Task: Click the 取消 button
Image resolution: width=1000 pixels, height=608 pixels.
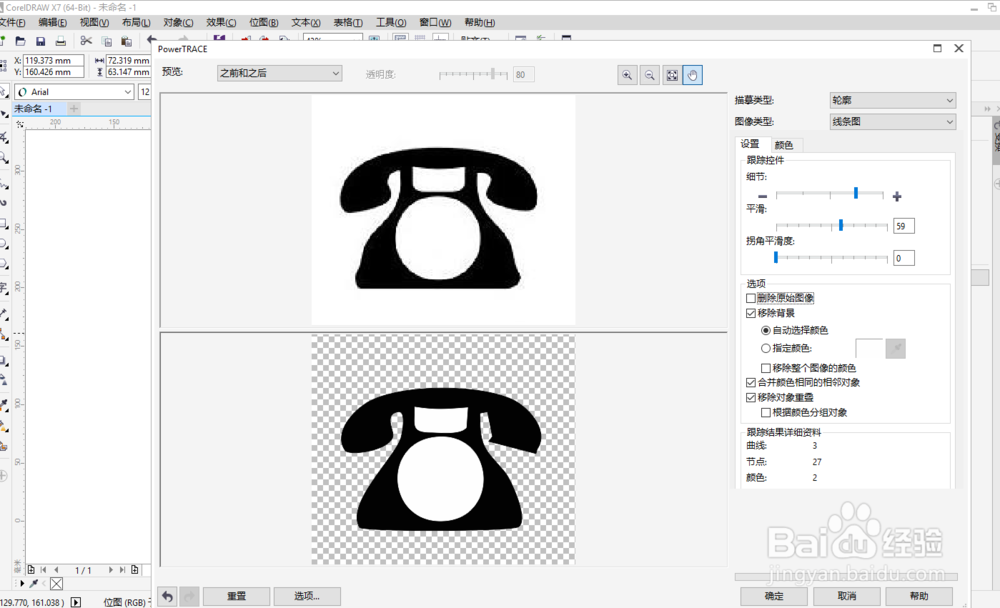Action: (x=847, y=597)
